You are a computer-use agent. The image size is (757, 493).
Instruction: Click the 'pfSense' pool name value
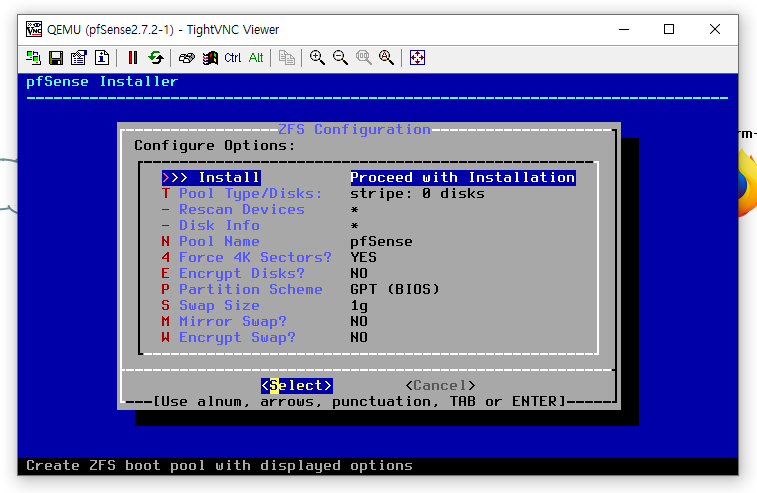tap(381, 241)
